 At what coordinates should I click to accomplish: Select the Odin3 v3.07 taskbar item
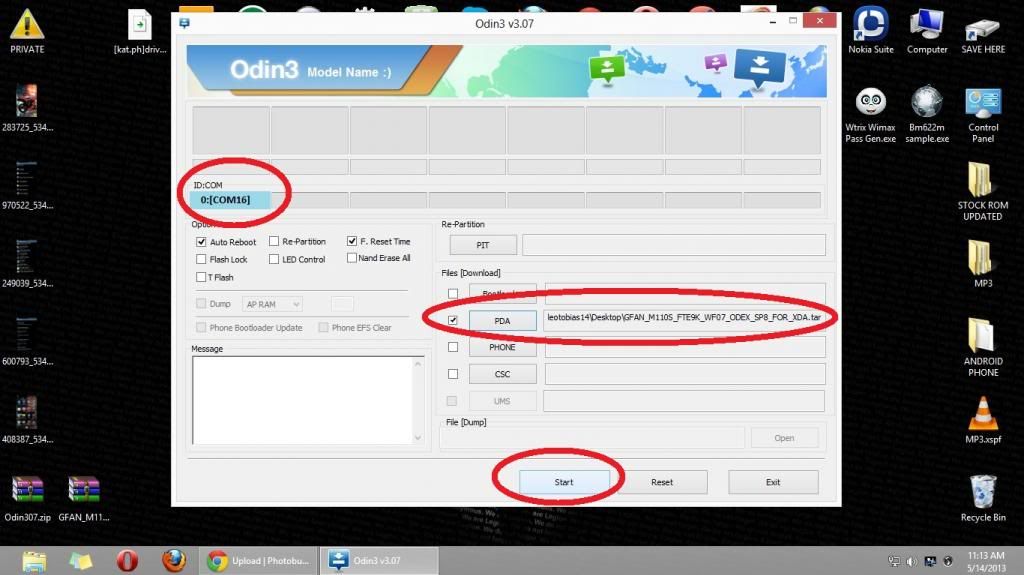pyautogui.click(x=380, y=561)
